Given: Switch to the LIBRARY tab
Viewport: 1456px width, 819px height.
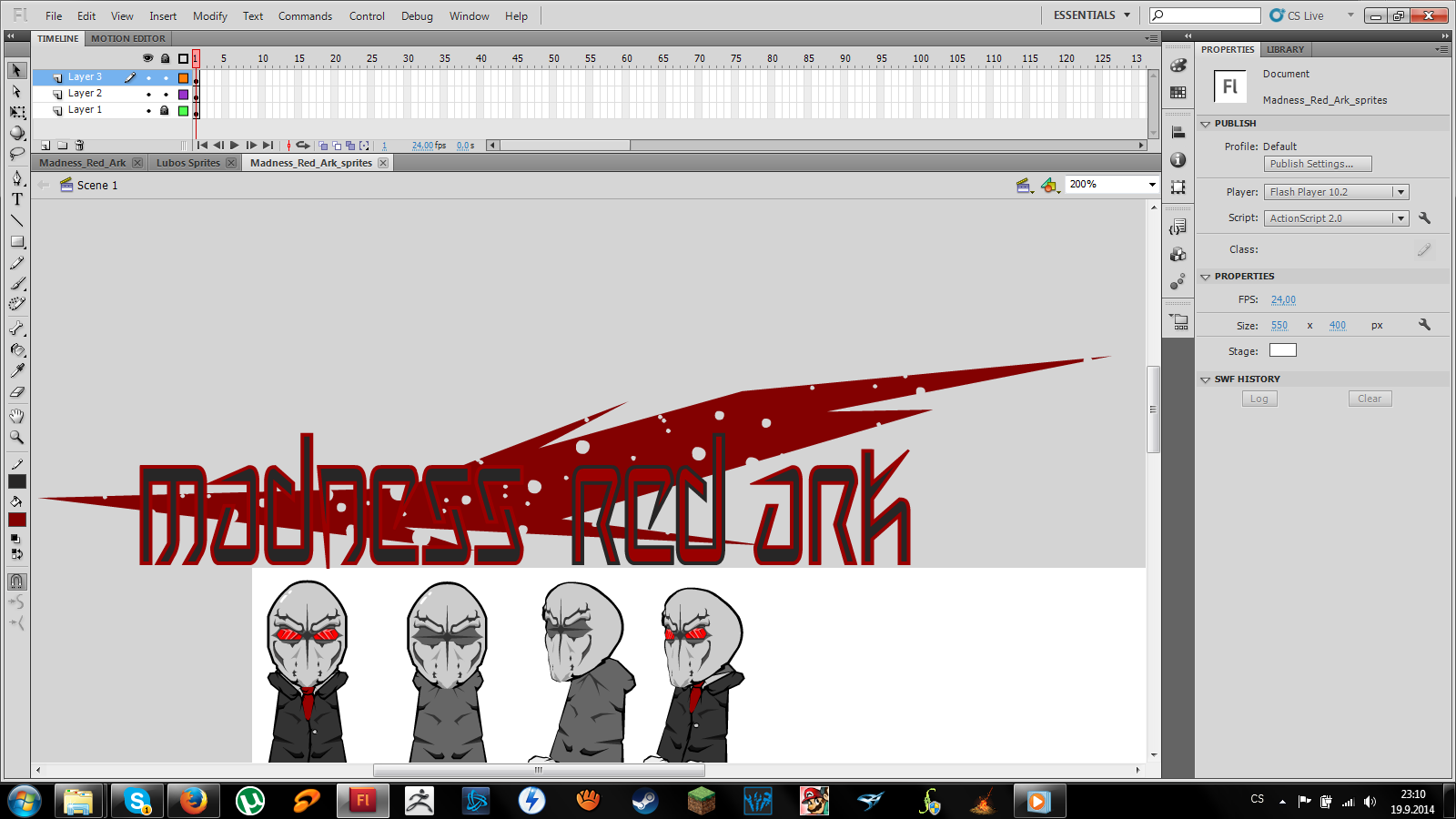Looking at the screenshot, I should (1285, 49).
